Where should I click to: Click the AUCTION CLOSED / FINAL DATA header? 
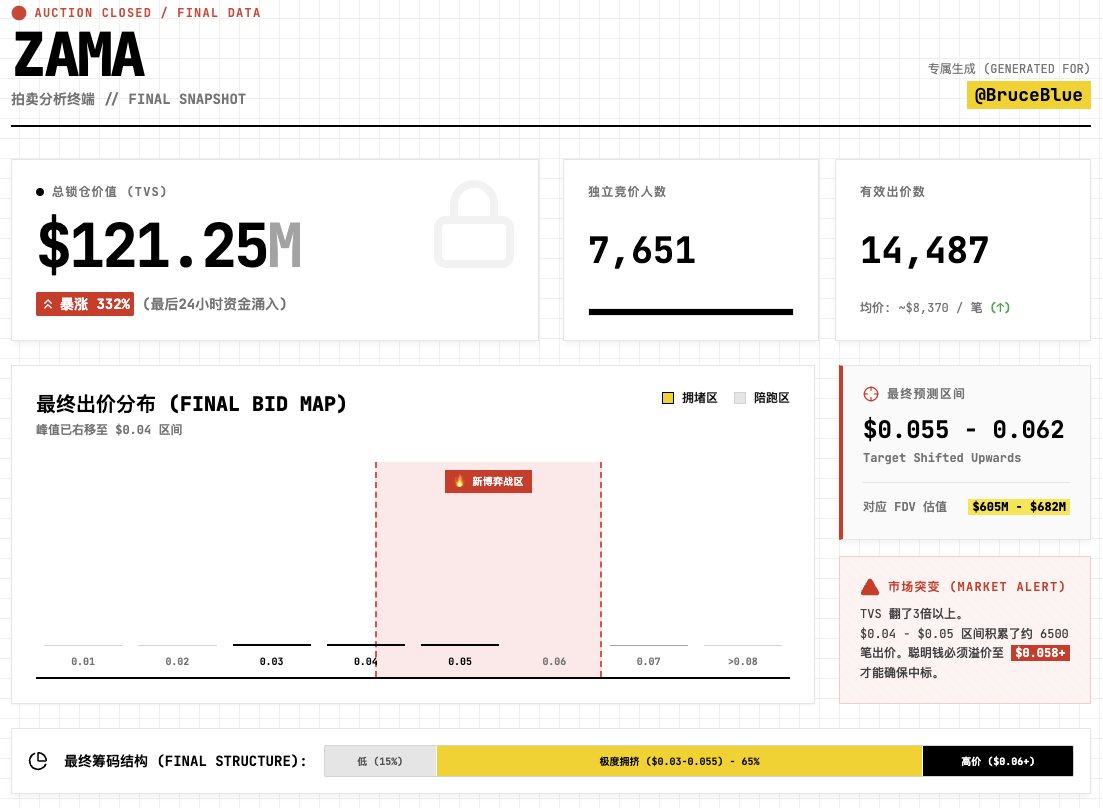147,13
